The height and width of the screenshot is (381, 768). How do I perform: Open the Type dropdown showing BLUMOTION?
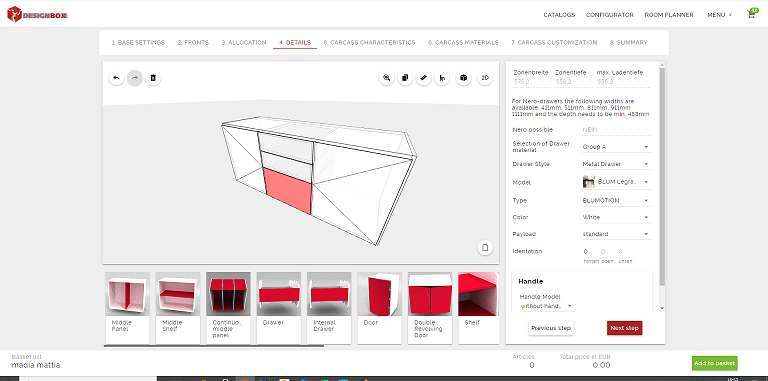point(615,200)
